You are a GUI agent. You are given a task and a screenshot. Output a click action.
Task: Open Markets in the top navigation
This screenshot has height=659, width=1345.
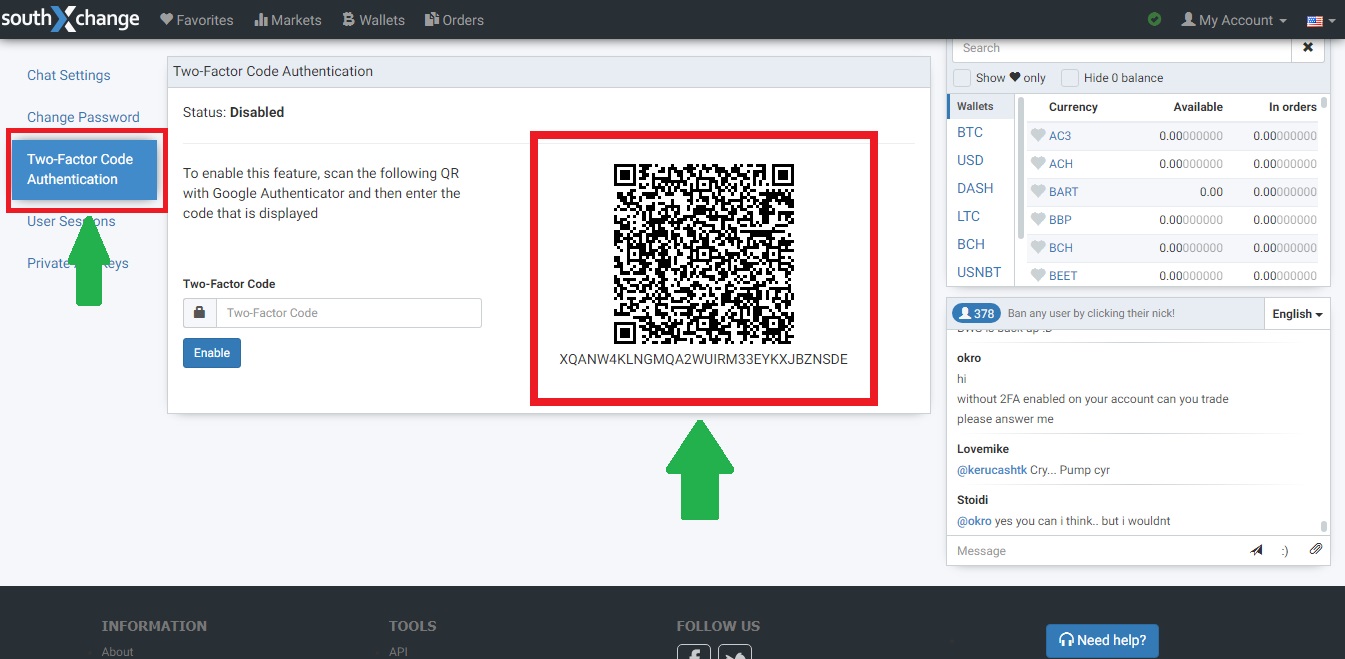click(288, 20)
